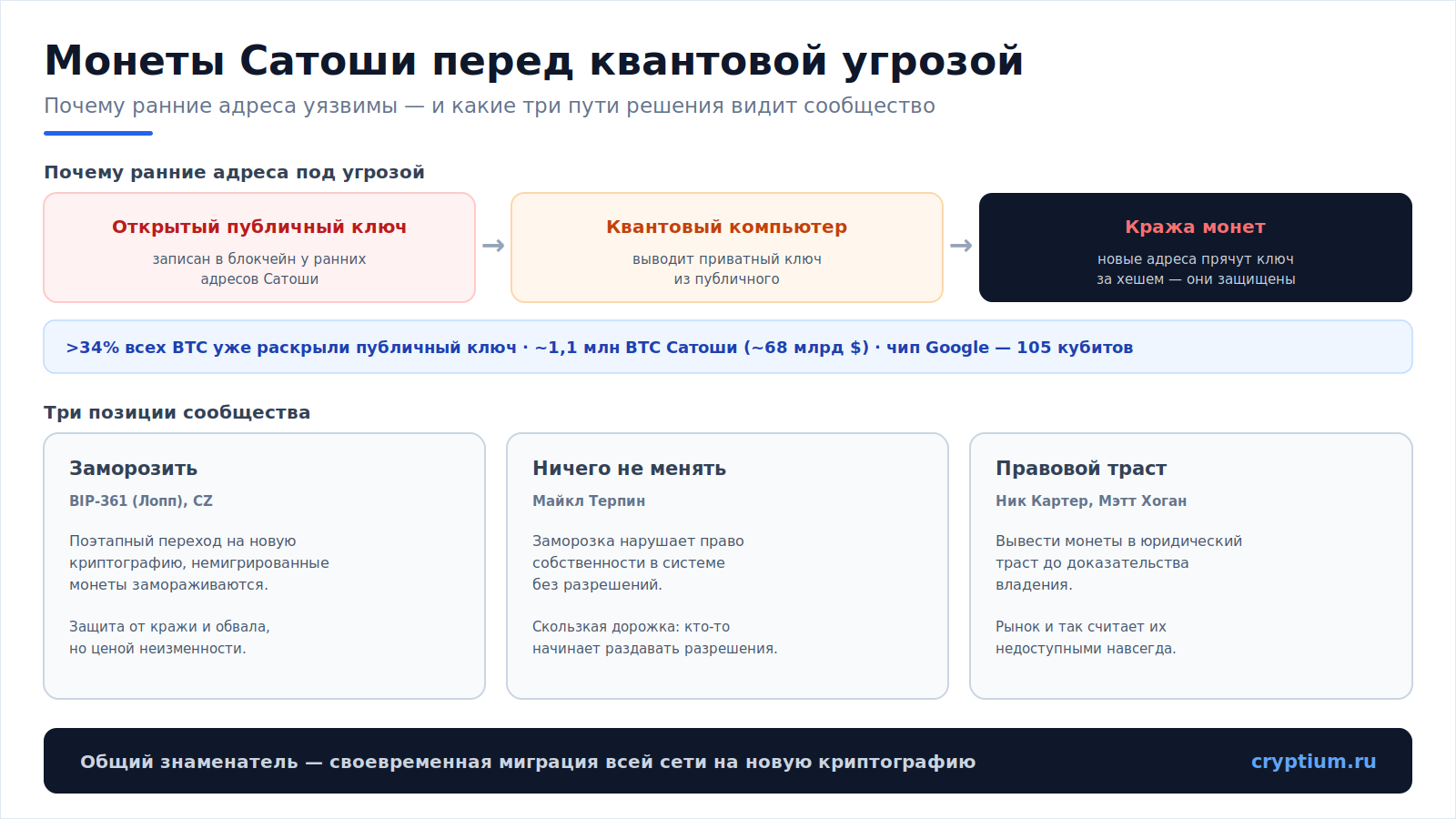Open the cryptium.ru link in the footer
The image size is (1456, 819).
(1313, 761)
